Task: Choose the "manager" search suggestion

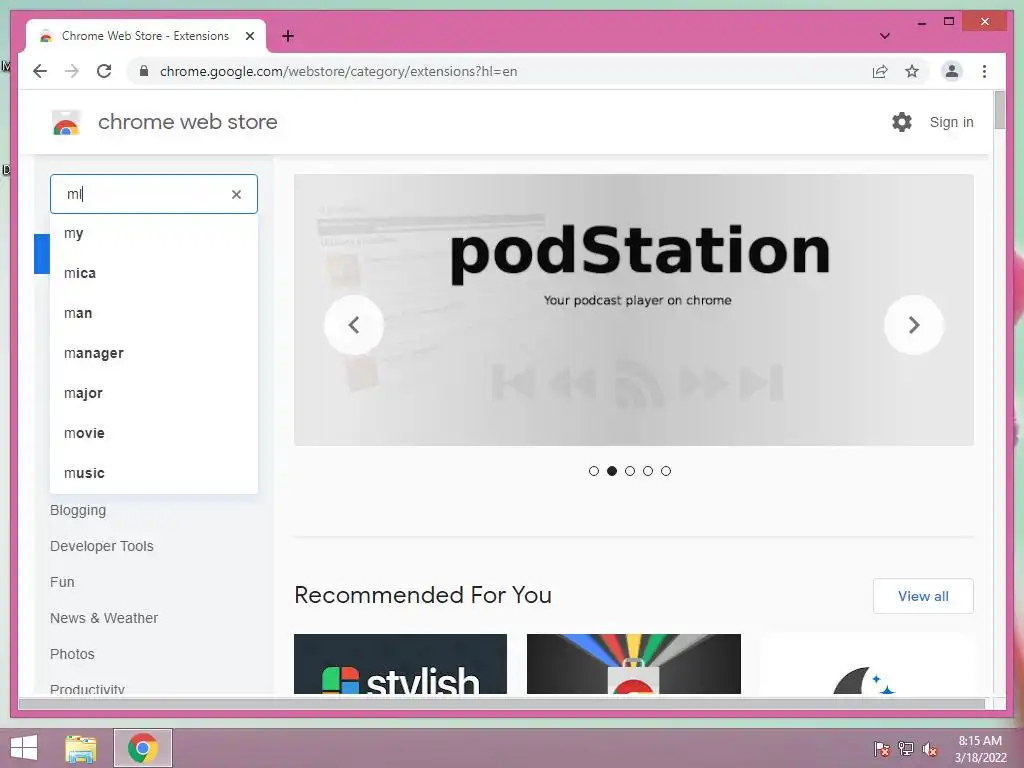Action: coord(154,353)
